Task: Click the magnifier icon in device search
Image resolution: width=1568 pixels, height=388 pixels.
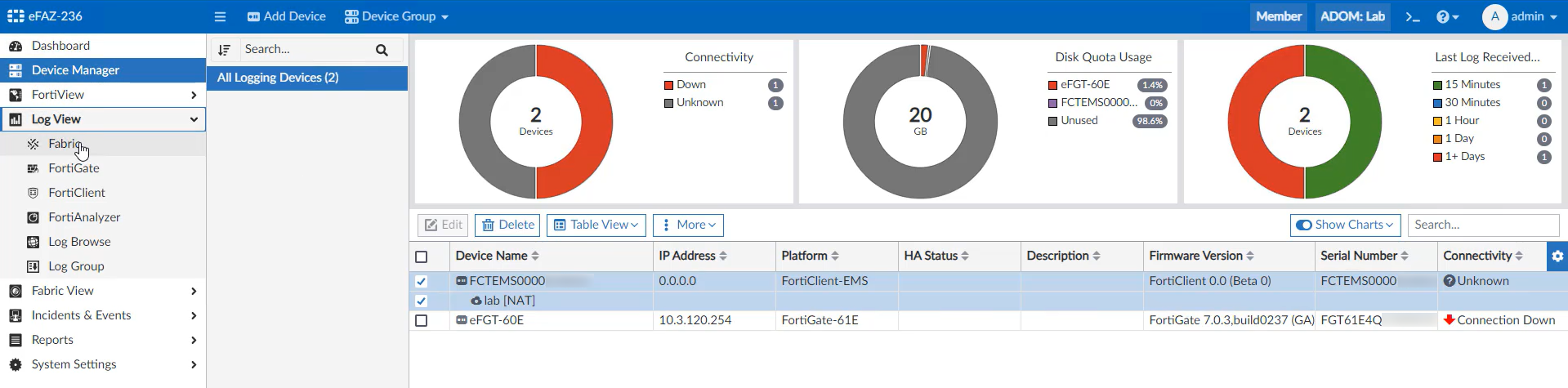Action: [382, 50]
